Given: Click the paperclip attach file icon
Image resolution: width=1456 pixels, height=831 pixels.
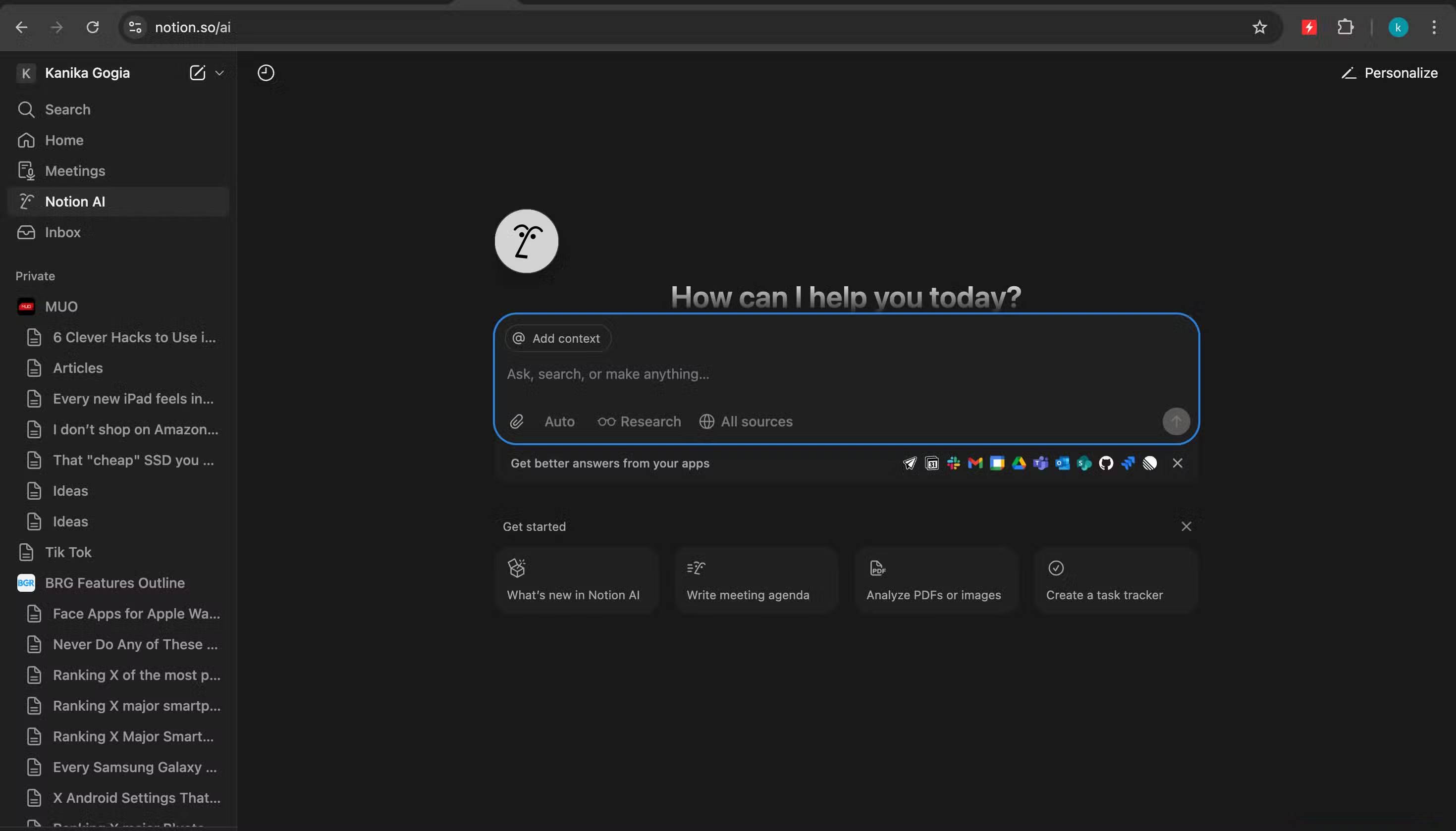Looking at the screenshot, I should 517,422.
